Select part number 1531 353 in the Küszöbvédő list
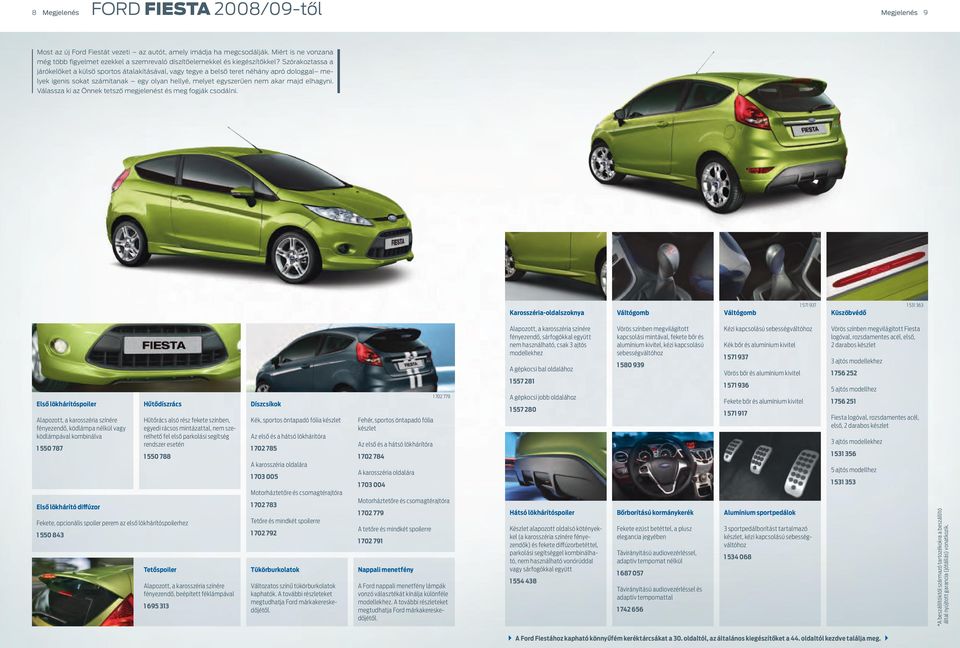The height and width of the screenshot is (648, 960). (844, 482)
